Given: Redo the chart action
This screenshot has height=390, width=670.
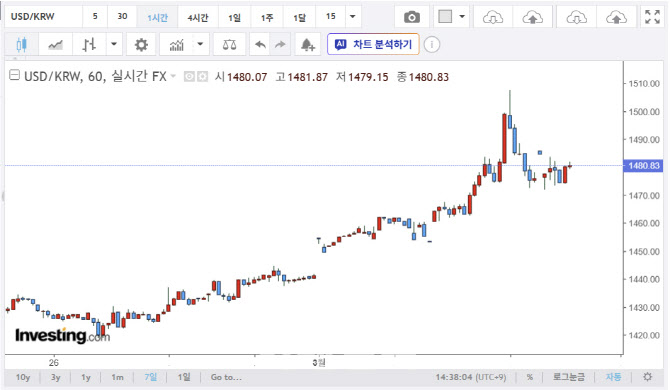Looking at the screenshot, I should coord(280,44).
